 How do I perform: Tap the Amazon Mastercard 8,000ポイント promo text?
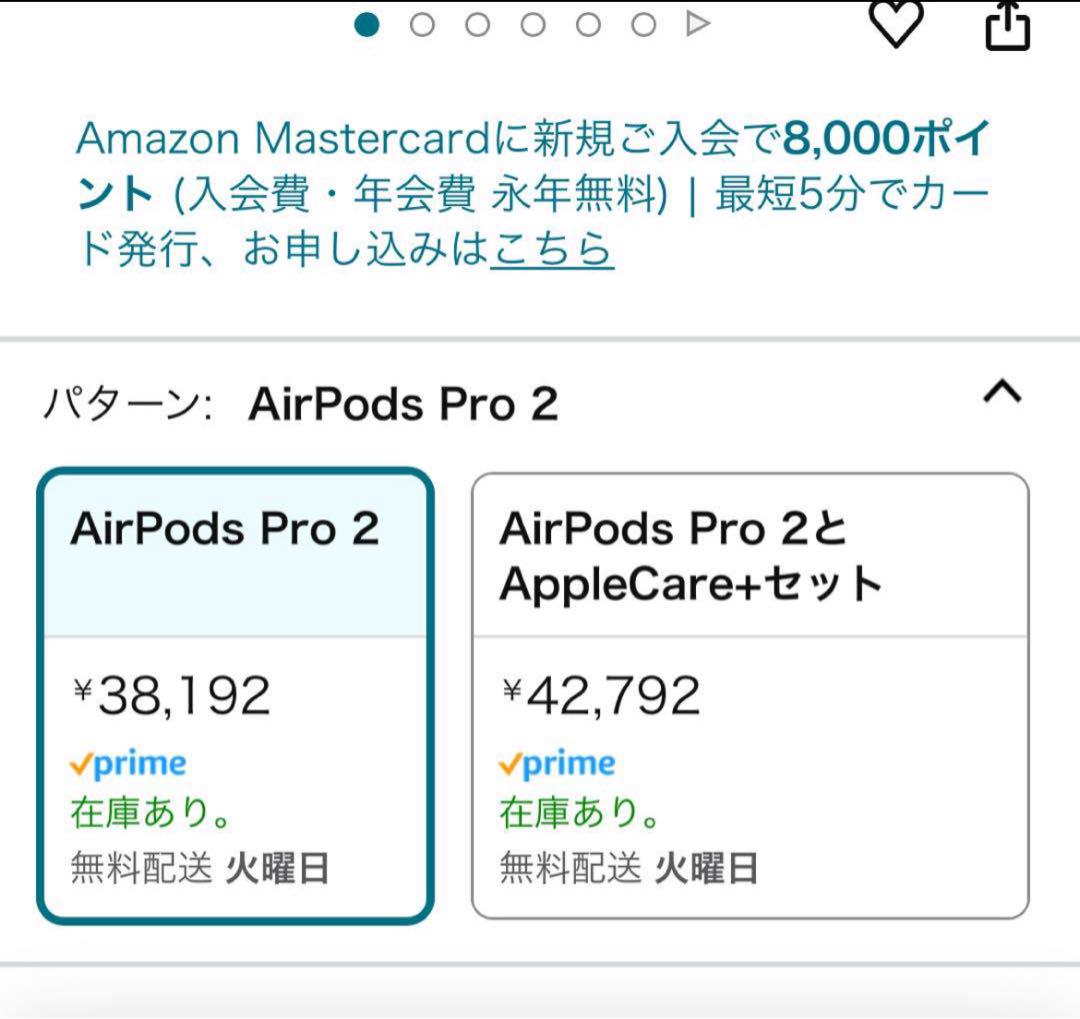[x=533, y=193]
